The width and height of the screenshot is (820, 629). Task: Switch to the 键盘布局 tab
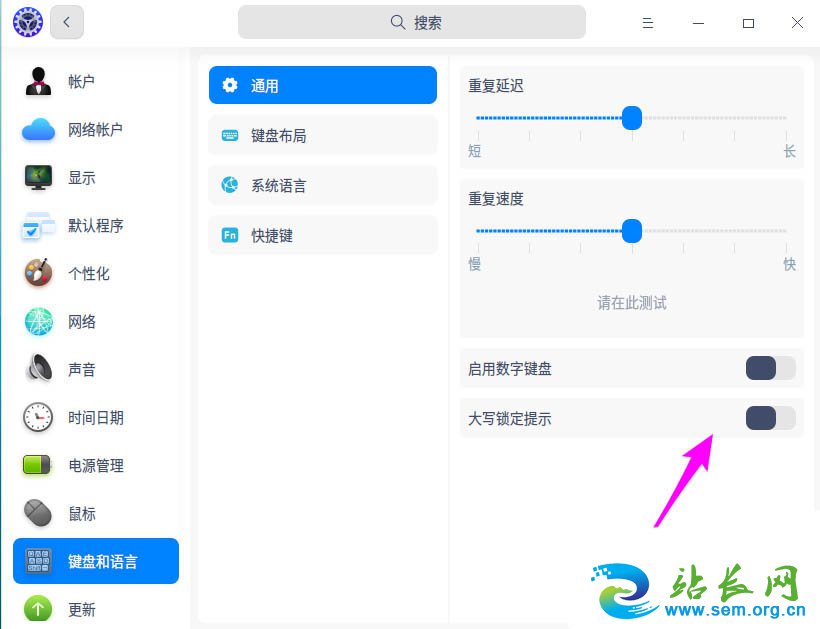pos(322,135)
